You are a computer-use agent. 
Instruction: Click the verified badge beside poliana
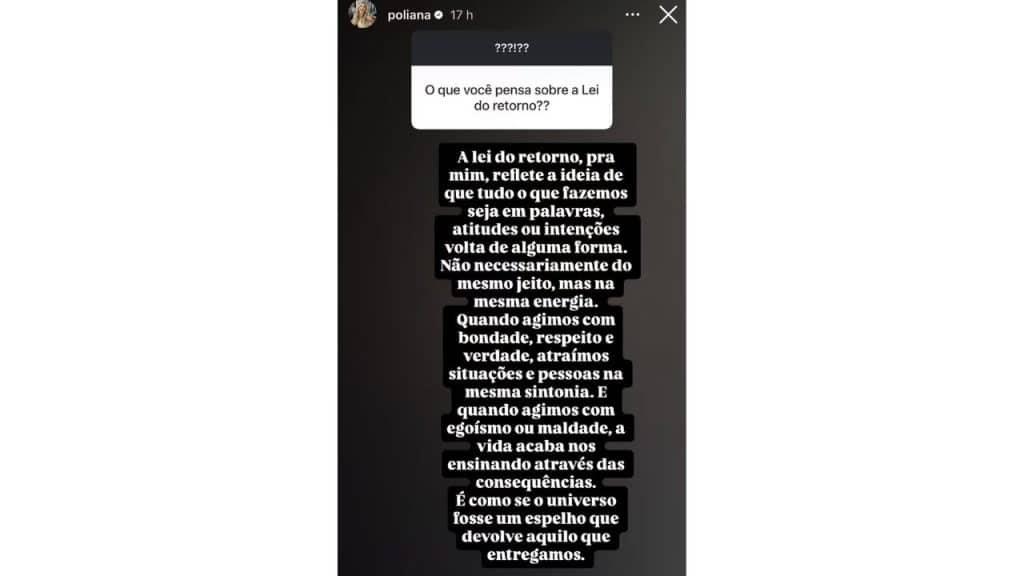(x=439, y=15)
